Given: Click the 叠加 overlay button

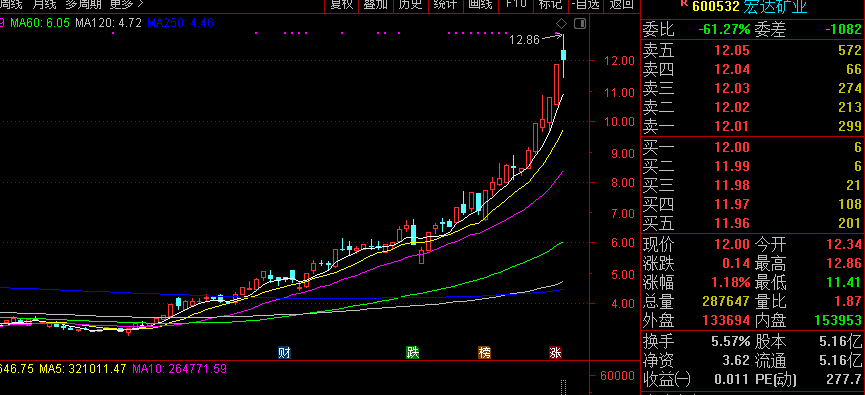Looking at the screenshot, I should (x=375, y=4).
